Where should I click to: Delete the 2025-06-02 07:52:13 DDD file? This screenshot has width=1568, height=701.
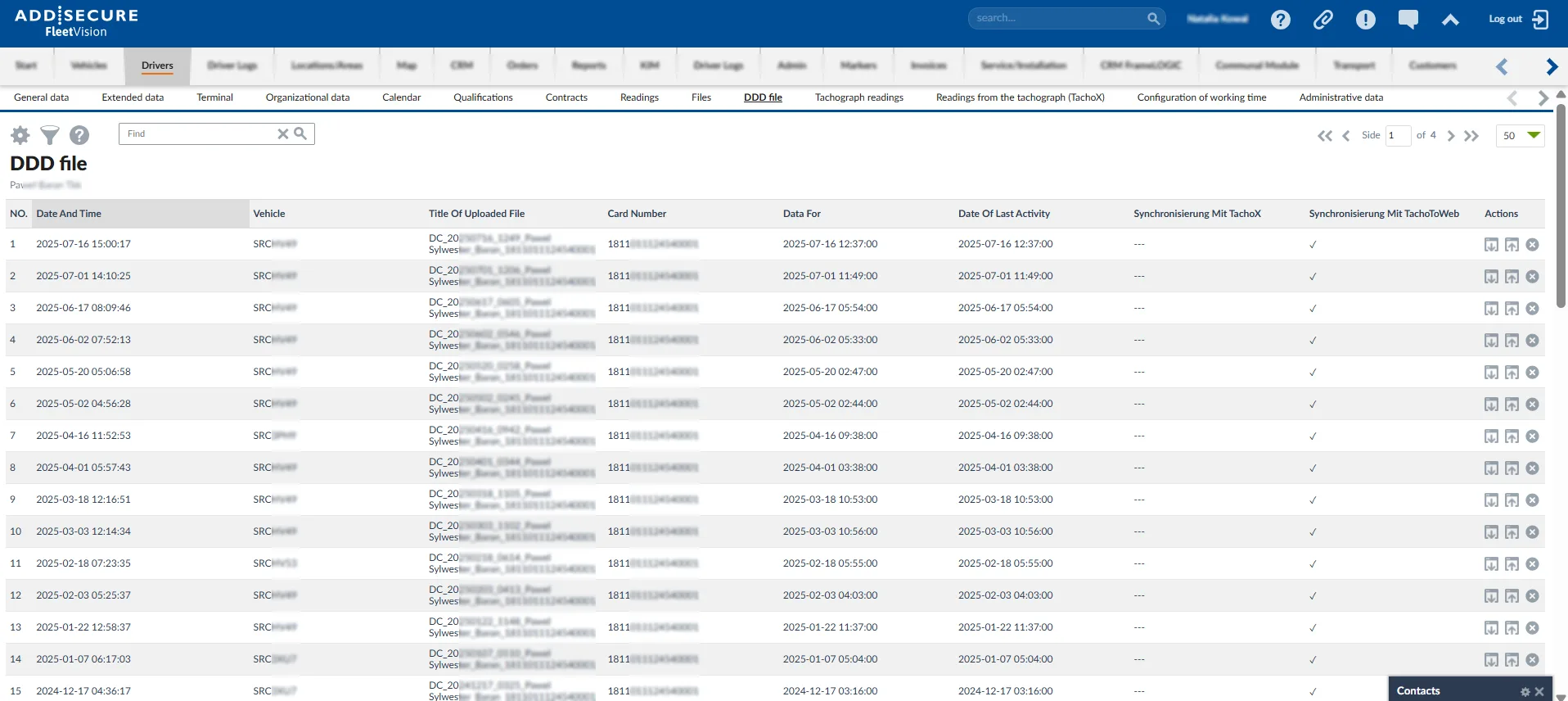tap(1532, 340)
